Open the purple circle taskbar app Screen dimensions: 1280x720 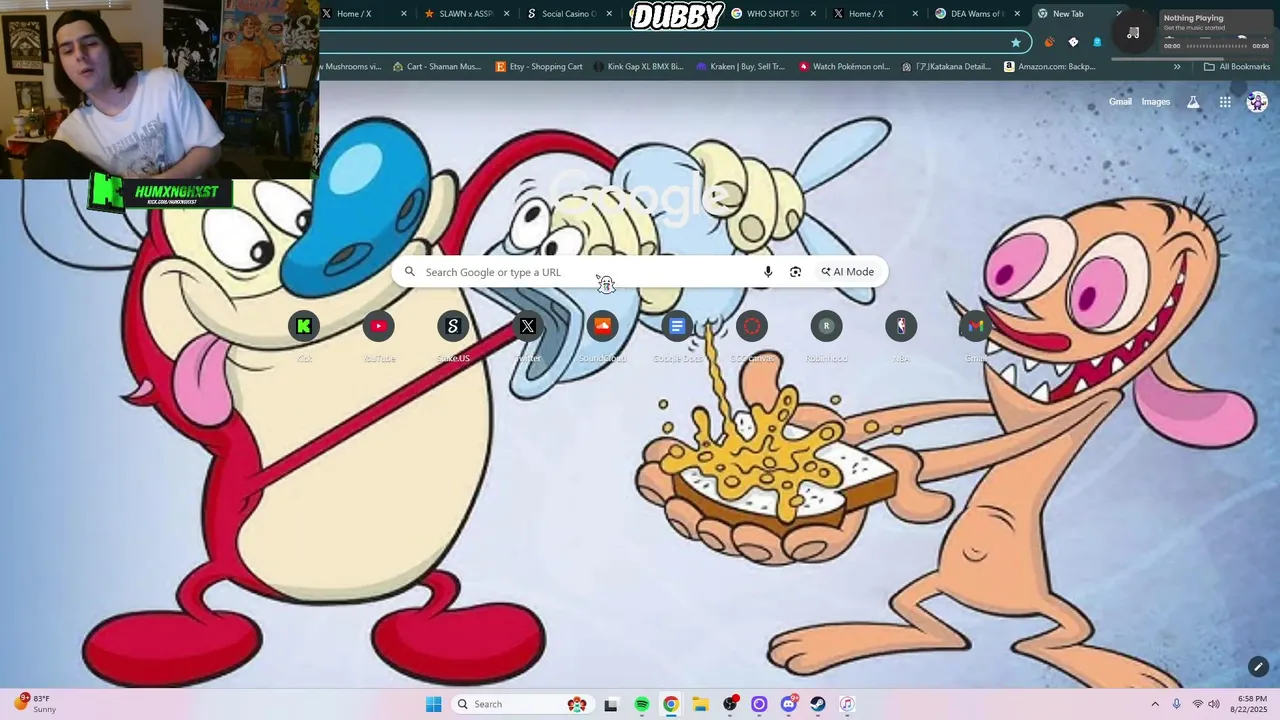[x=759, y=704]
